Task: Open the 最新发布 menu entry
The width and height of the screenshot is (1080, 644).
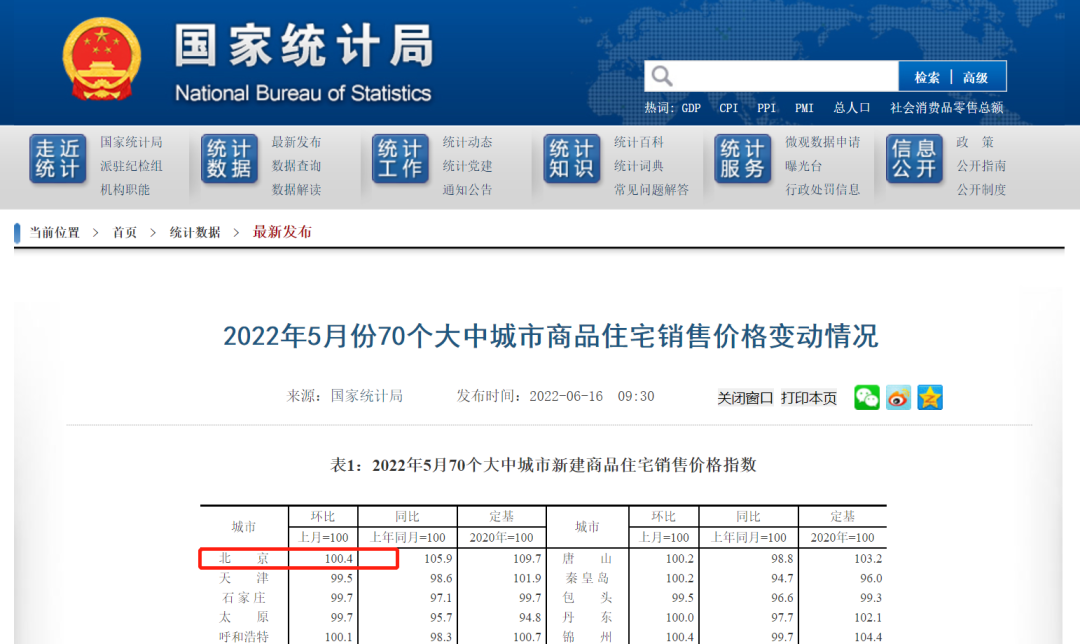Action: (x=295, y=141)
